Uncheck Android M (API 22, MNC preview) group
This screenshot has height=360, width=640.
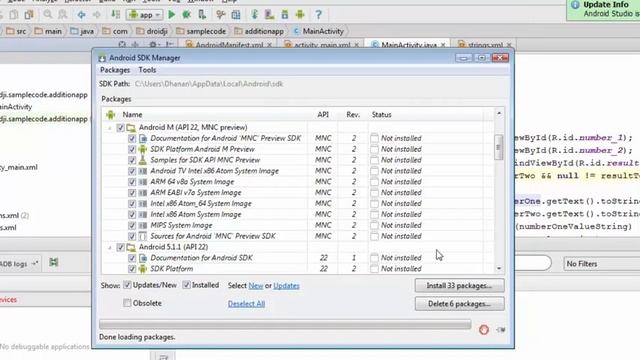(120, 128)
